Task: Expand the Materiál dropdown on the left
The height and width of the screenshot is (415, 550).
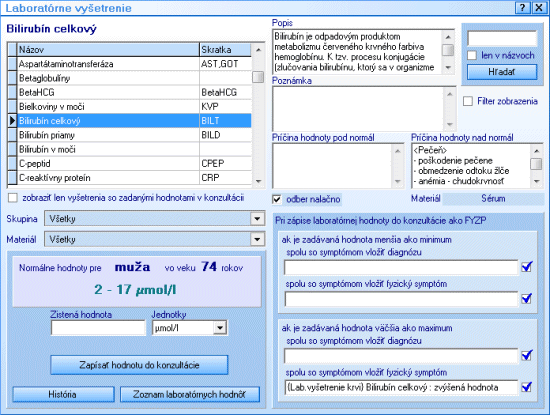Action: pos(257,240)
